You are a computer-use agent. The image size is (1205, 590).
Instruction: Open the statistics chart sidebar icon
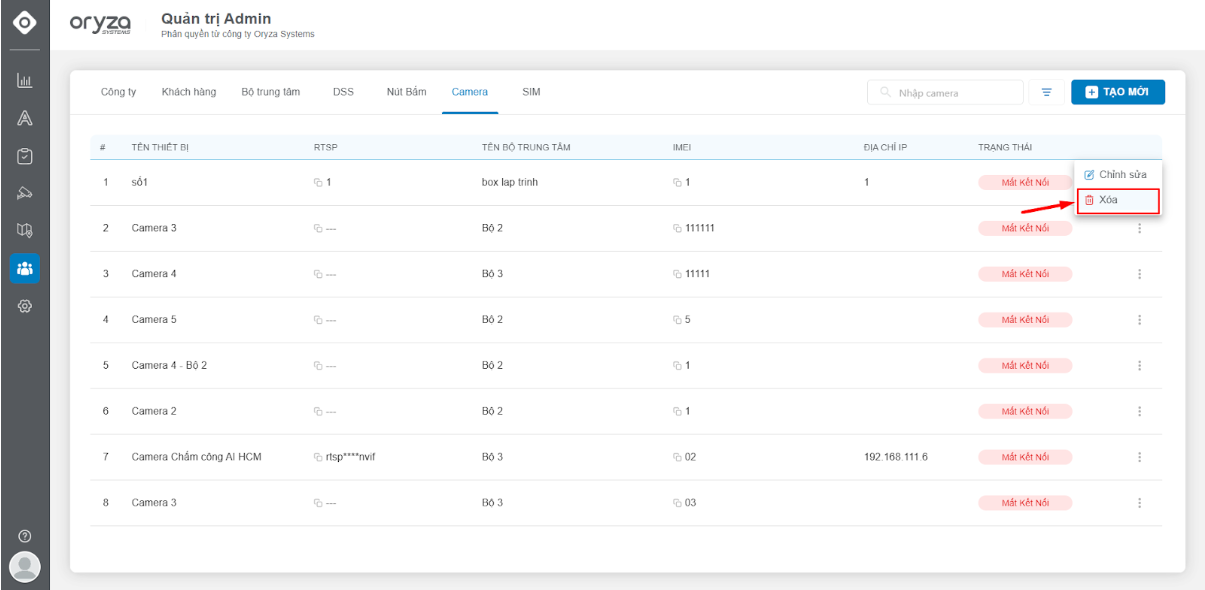(x=25, y=81)
